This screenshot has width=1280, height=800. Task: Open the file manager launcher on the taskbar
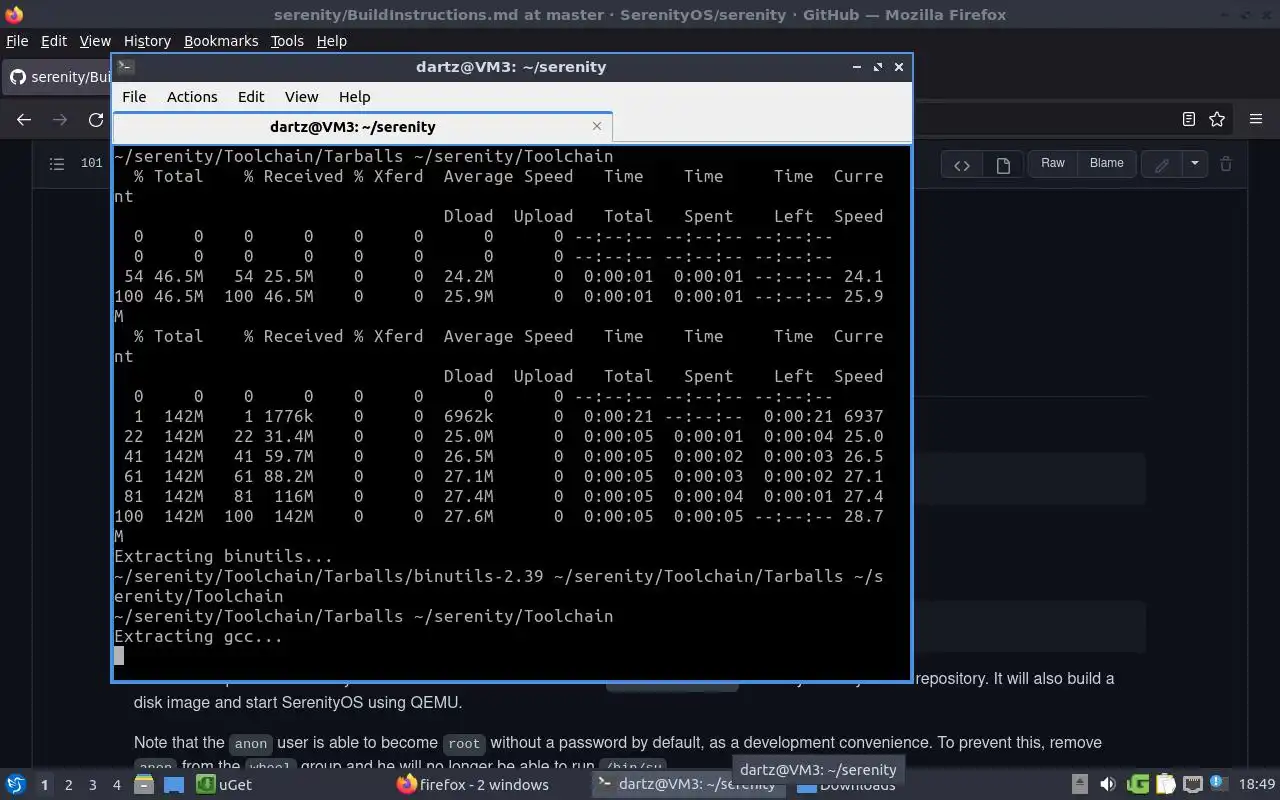143,785
